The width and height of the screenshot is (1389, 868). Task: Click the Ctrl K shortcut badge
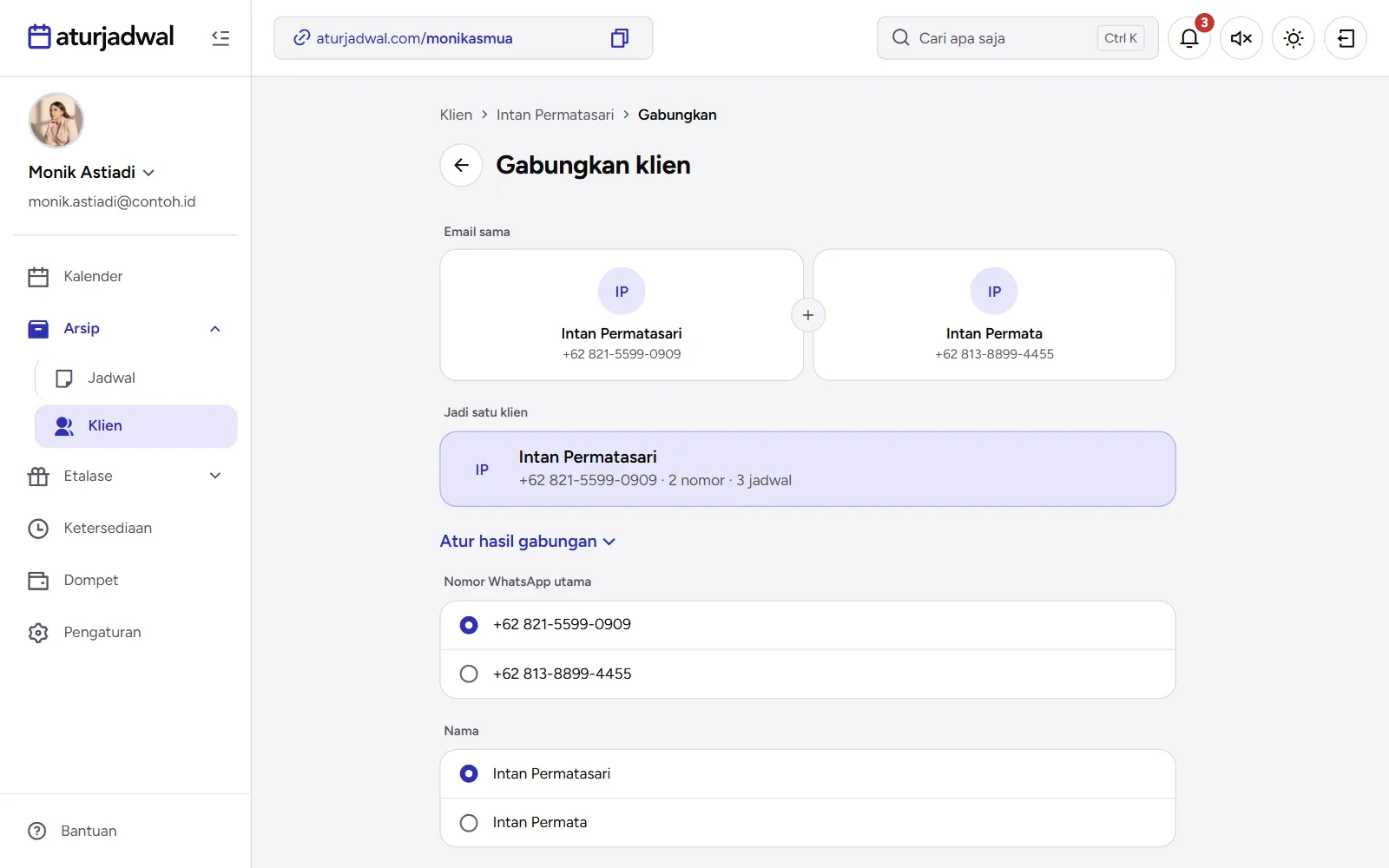click(1121, 38)
